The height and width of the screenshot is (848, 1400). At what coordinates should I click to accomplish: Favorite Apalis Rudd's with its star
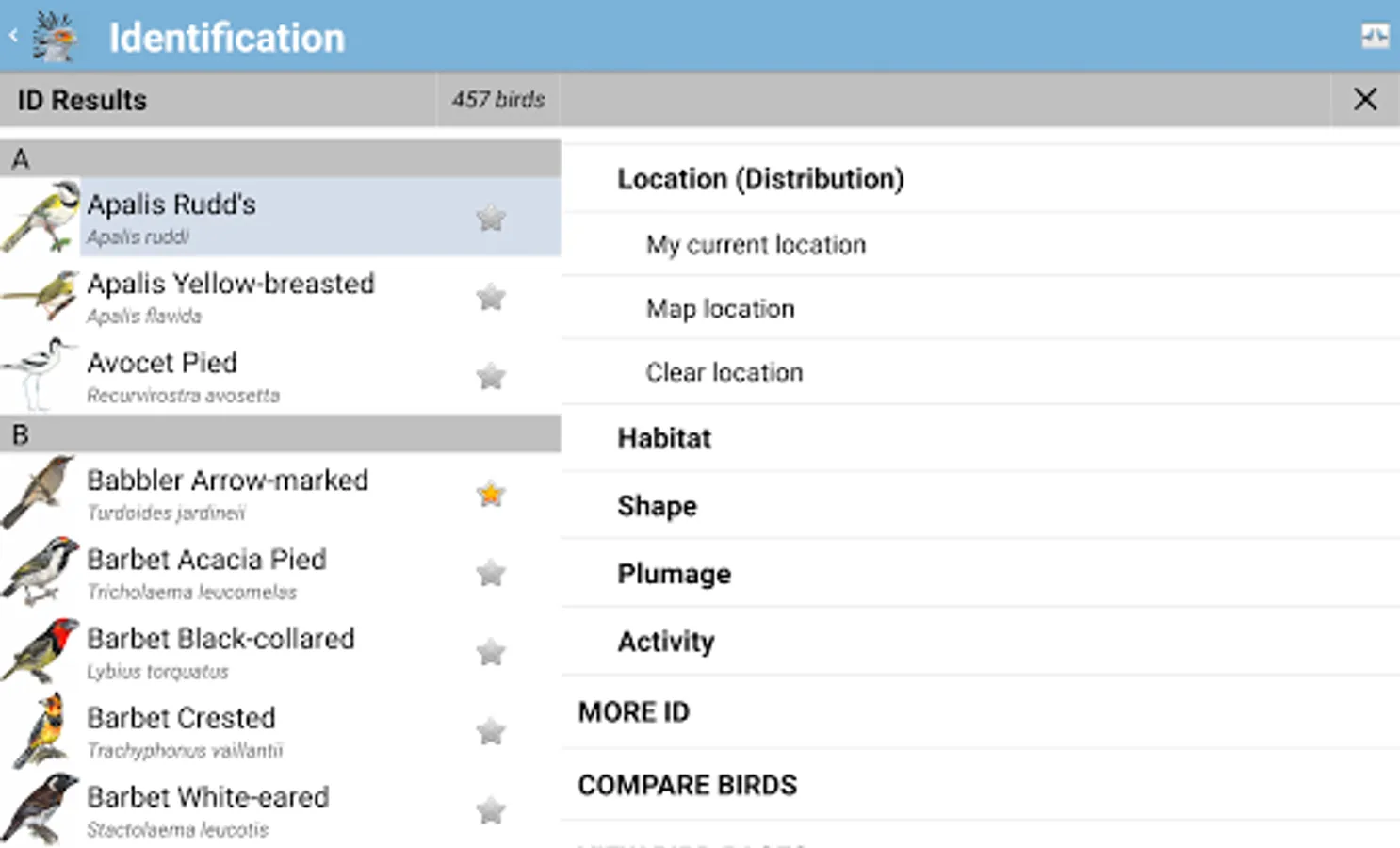(491, 219)
